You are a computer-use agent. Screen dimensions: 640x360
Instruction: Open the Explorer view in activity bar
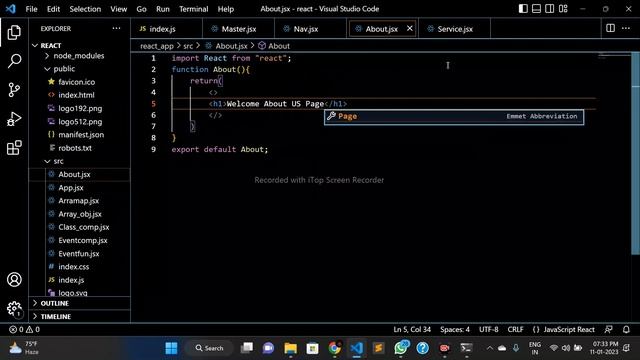click(14, 32)
